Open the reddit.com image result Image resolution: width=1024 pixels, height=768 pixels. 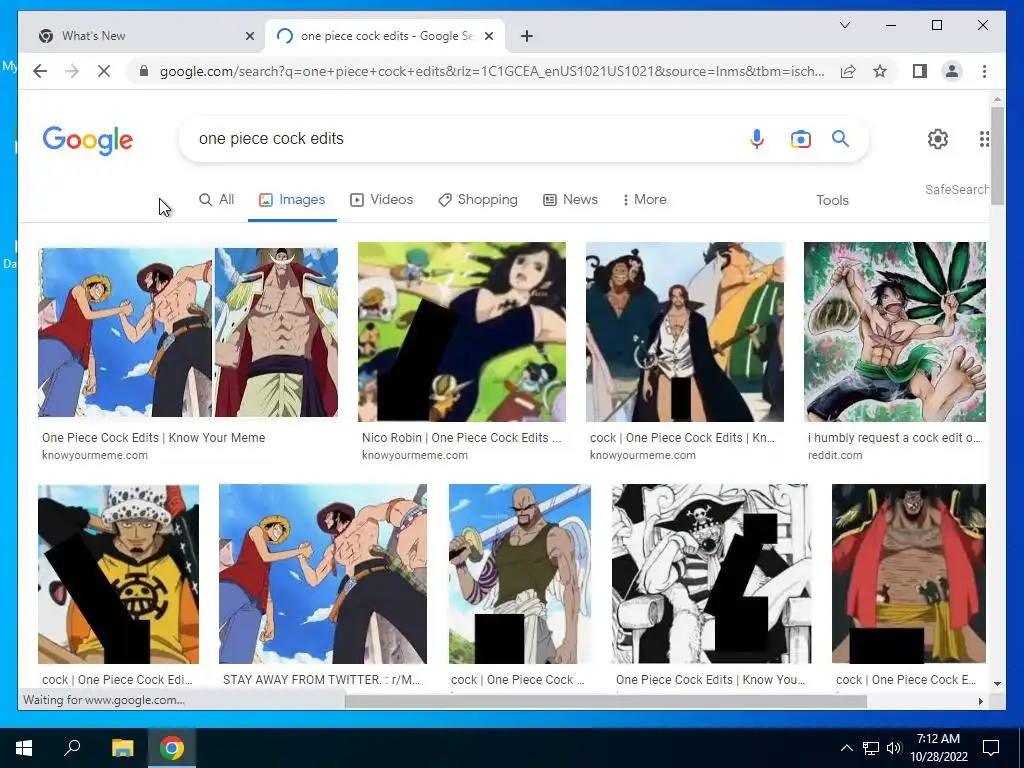(x=895, y=332)
